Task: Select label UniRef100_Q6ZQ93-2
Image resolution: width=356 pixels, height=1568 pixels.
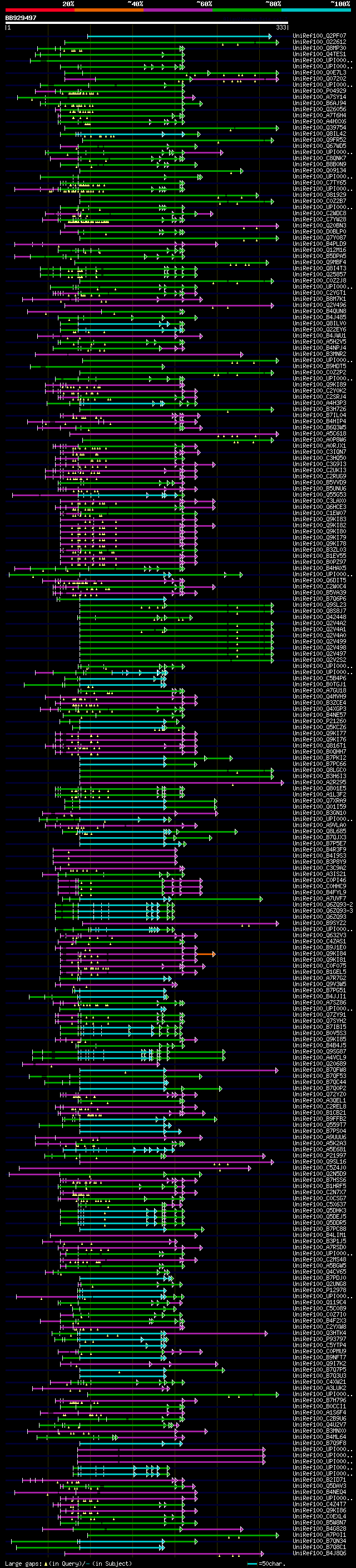Action: tap(323, 904)
